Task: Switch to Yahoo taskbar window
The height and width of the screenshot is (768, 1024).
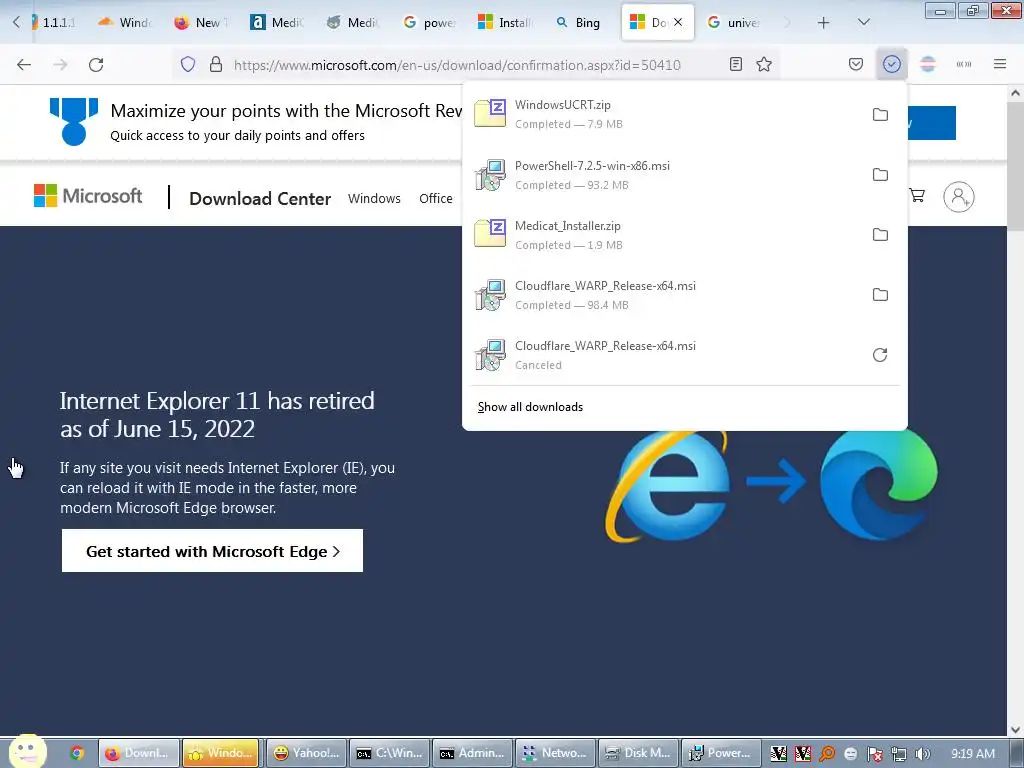Action: pos(307,753)
